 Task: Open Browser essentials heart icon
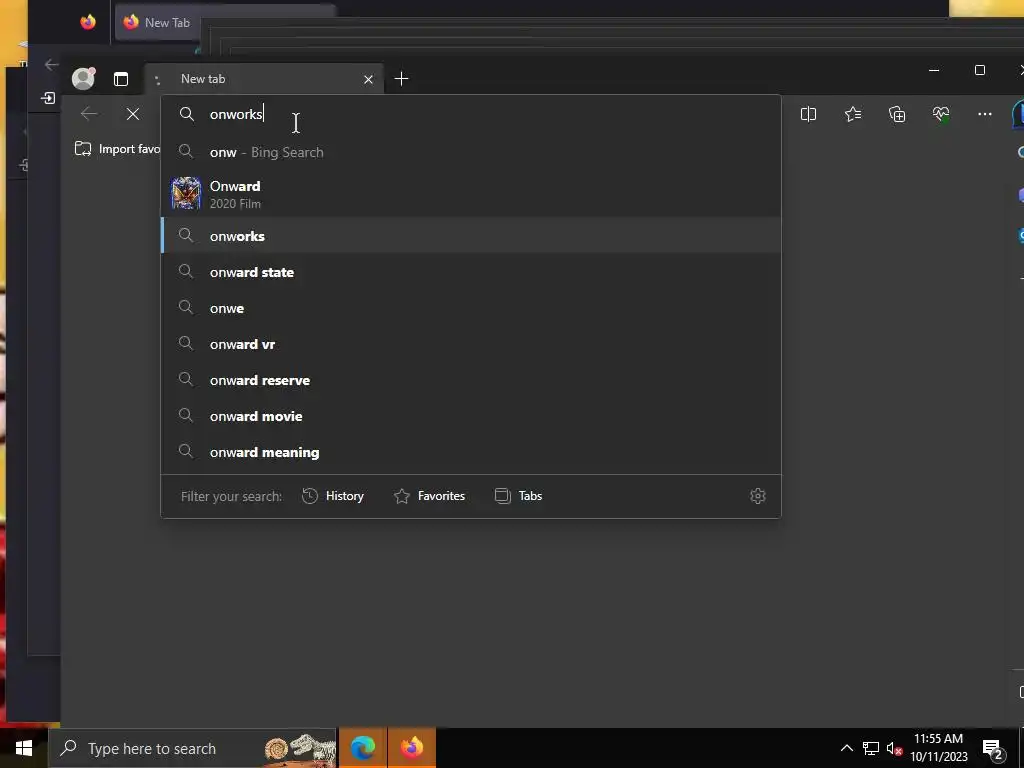pos(941,114)
